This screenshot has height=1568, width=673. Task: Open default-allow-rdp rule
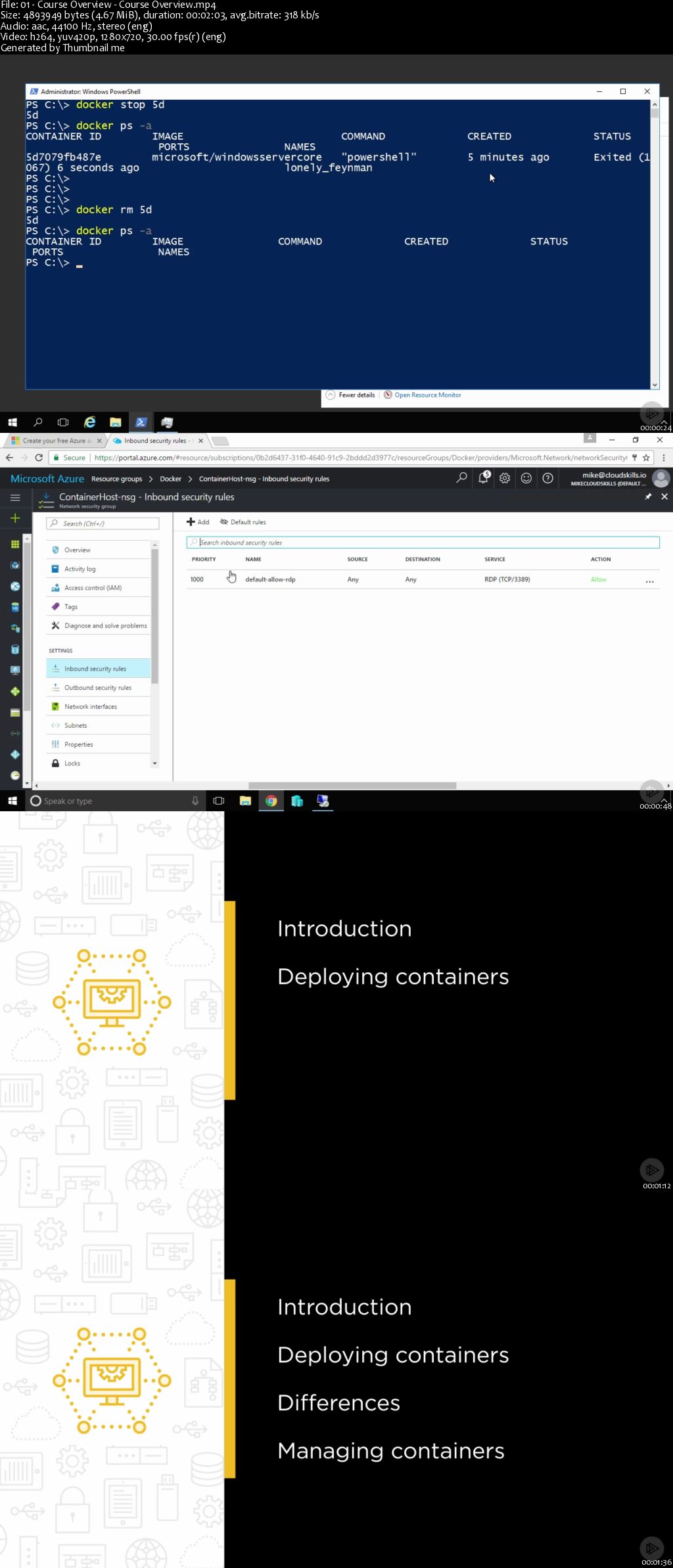pyautogui.click(x=423, y=579)
